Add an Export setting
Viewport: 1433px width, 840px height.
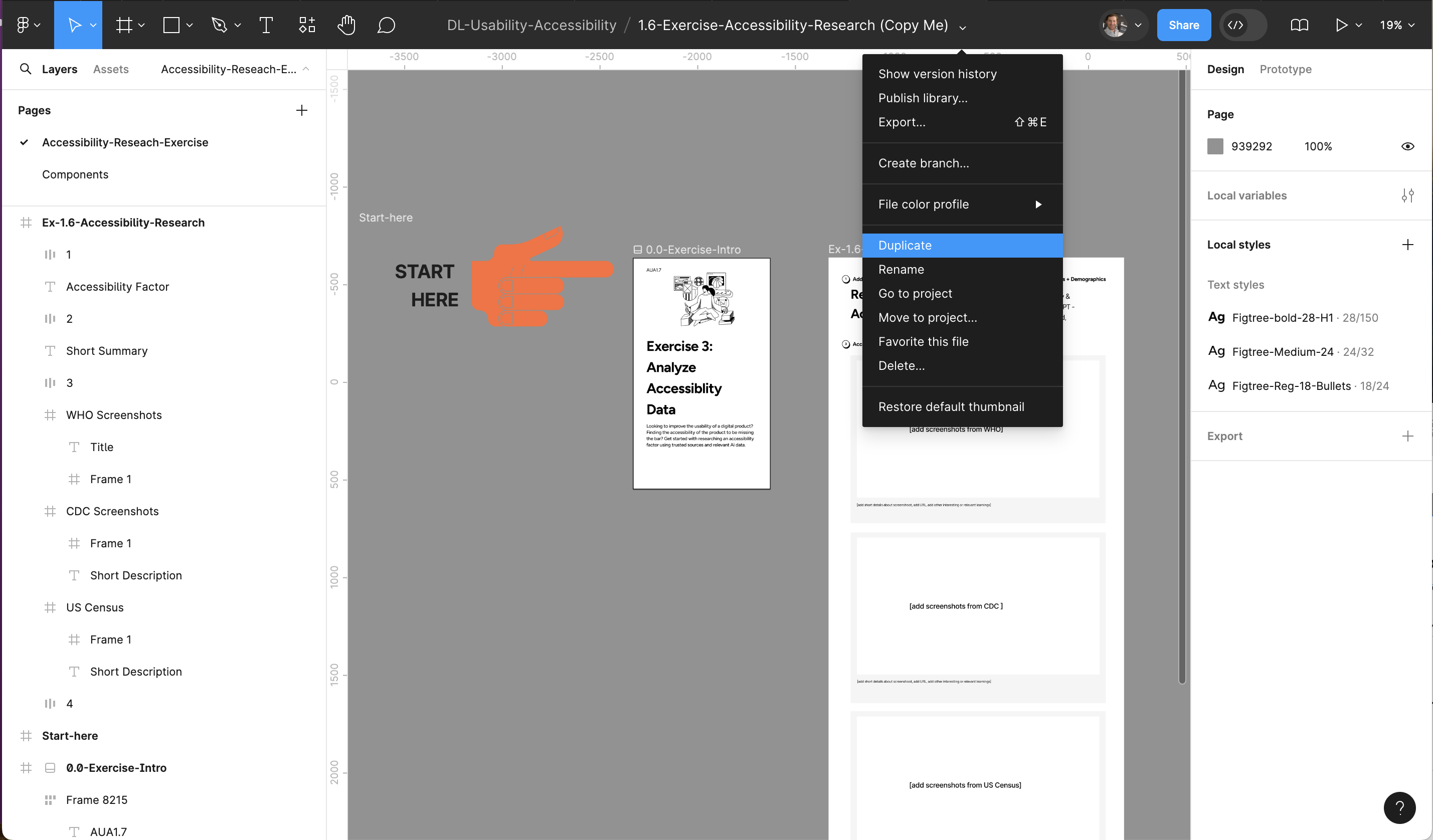point(1407,436)
